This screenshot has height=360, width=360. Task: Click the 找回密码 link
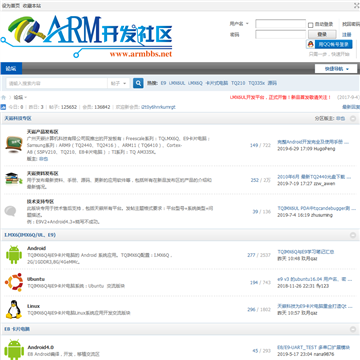point(351,24)
